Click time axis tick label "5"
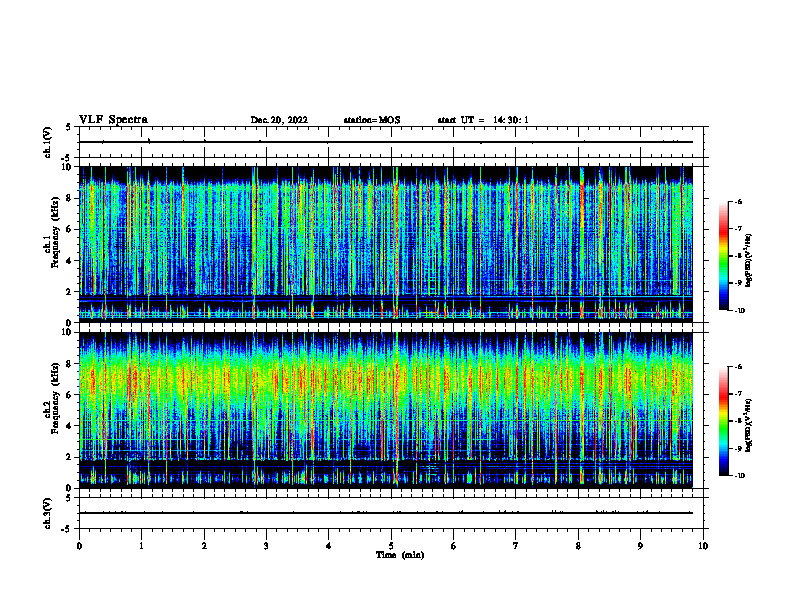 (391, 546)
